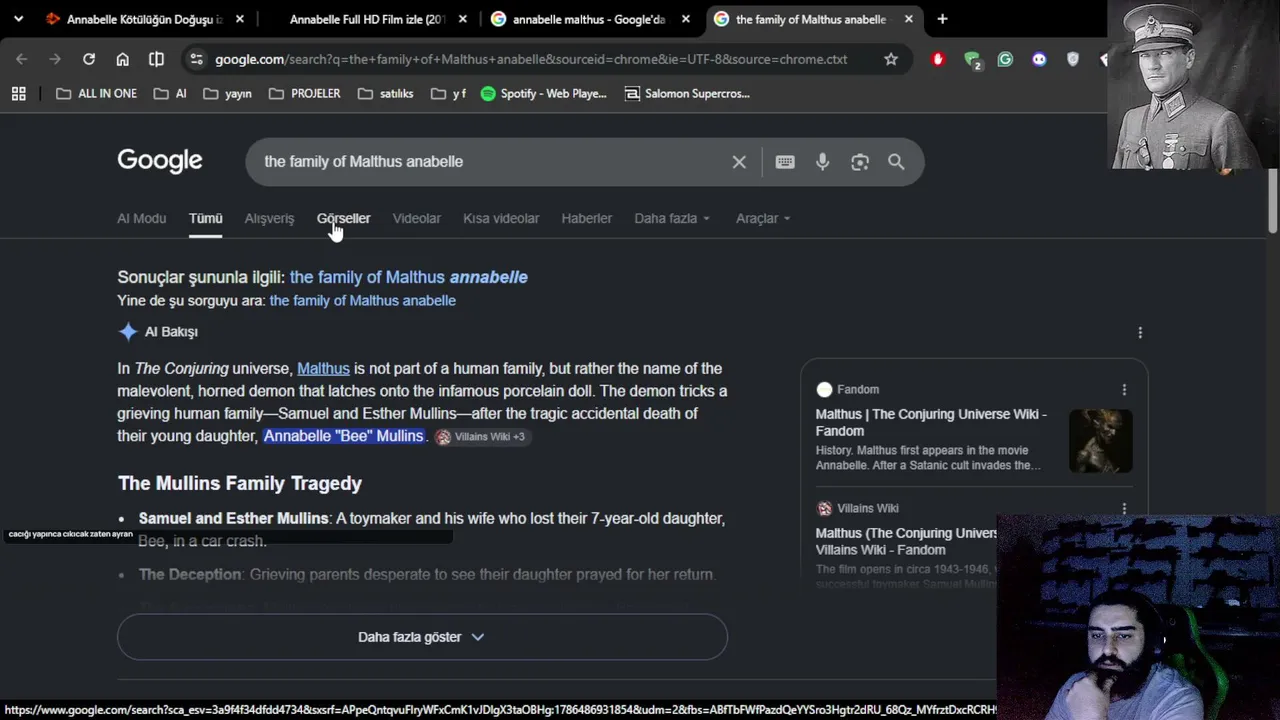Open the yayın bookmark folder

[x=227, y=93]
